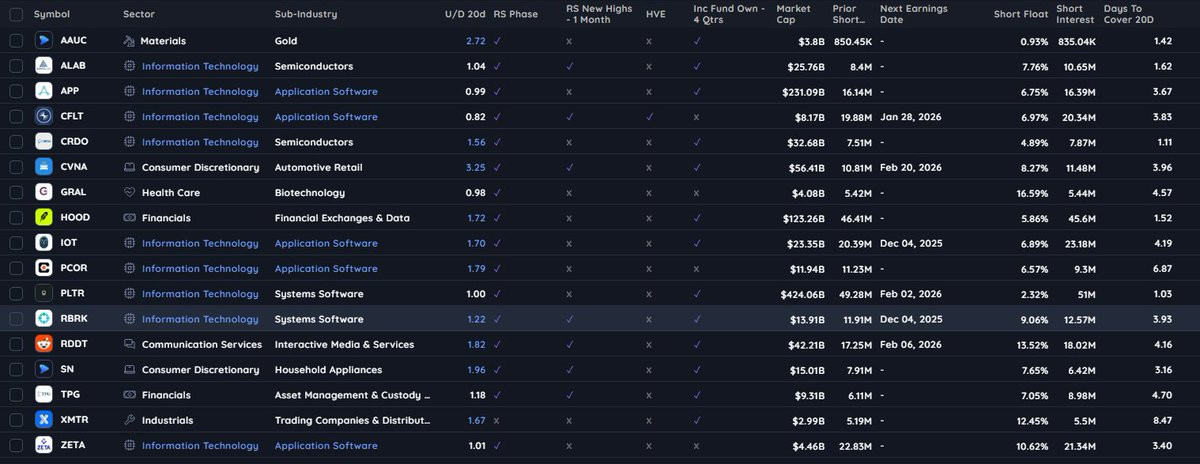Check the checkbox for the APP row
1200x464 pixels.
(15, 91)
